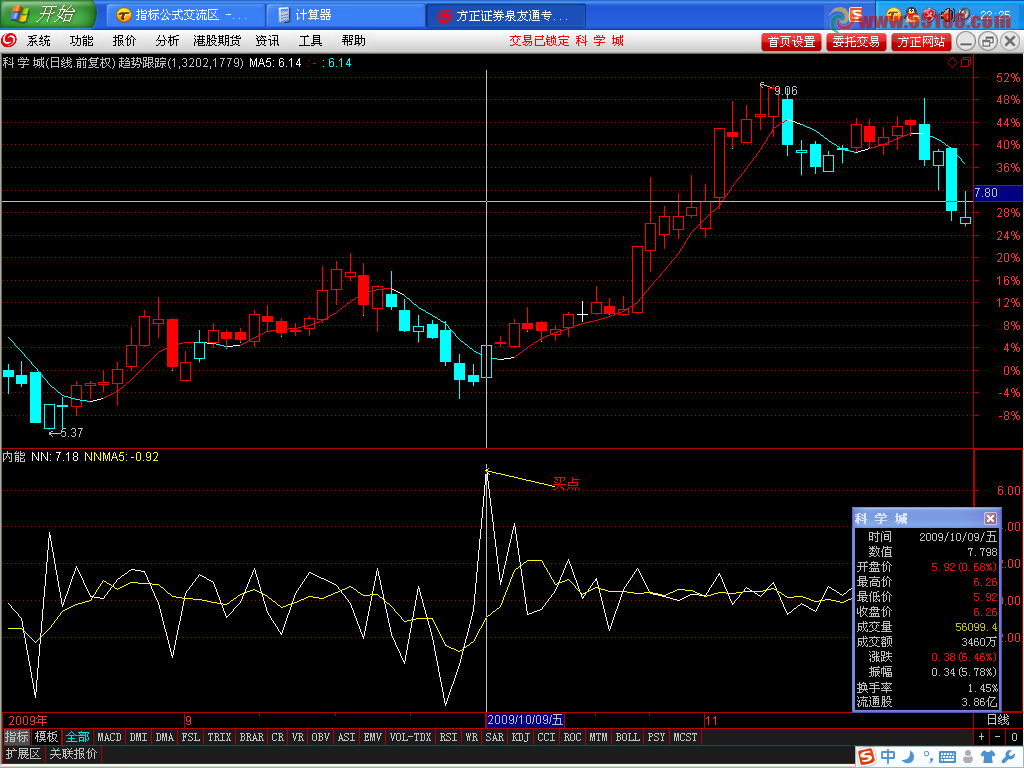Switch to the CR indicator
Image resolution: width=1024 pixels, height=768 pixels.
click(x=278, y=737)
